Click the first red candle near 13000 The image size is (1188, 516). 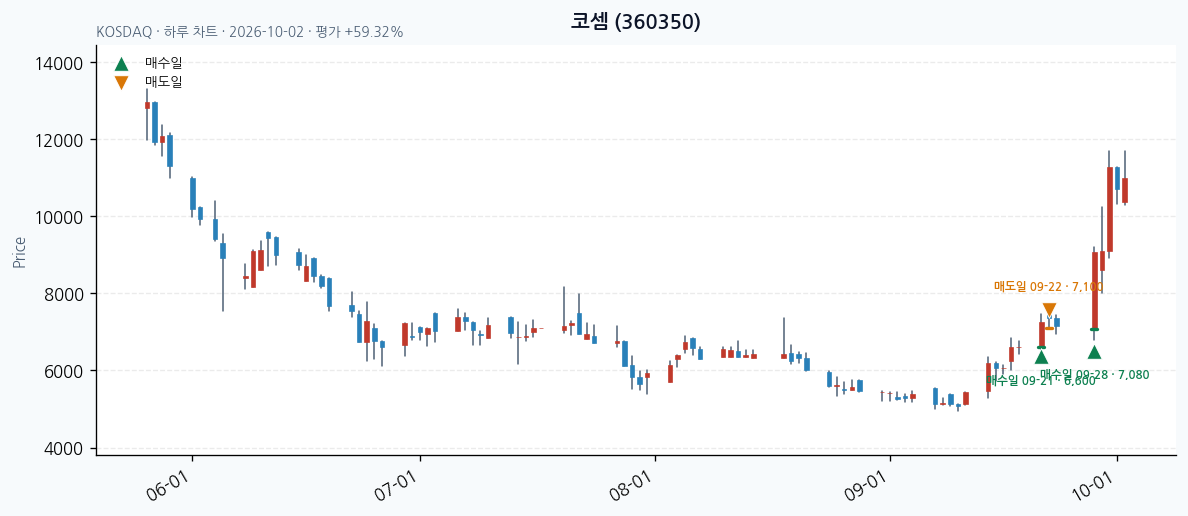(x=148, y=105)
